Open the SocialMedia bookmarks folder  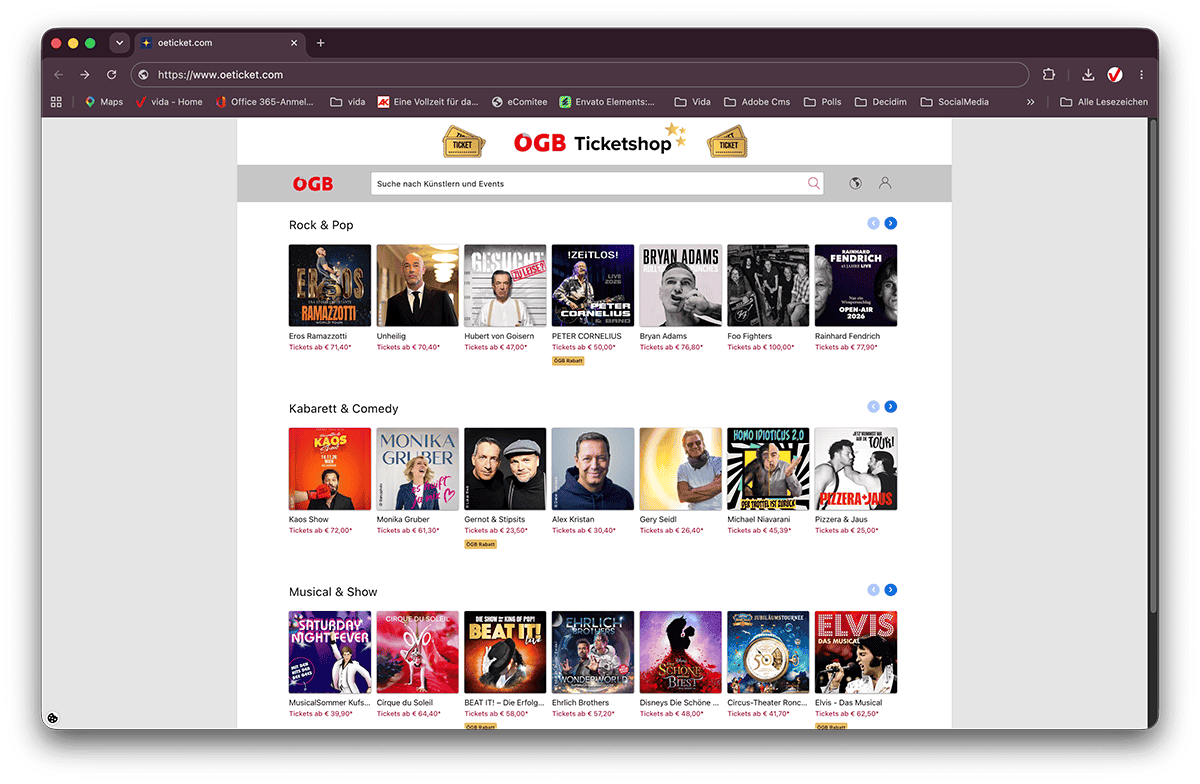click(954, 102)
